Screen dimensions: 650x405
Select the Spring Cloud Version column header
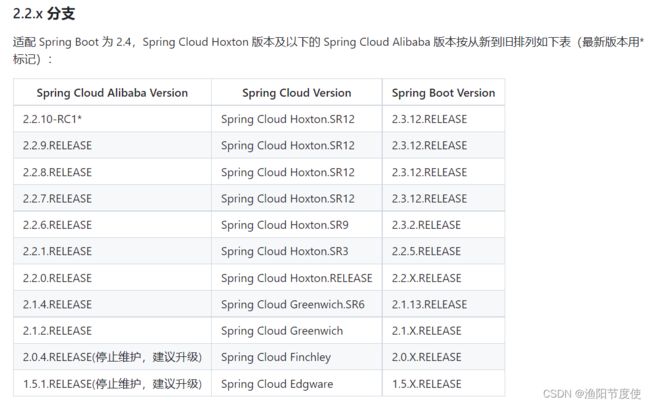(297, 92)
